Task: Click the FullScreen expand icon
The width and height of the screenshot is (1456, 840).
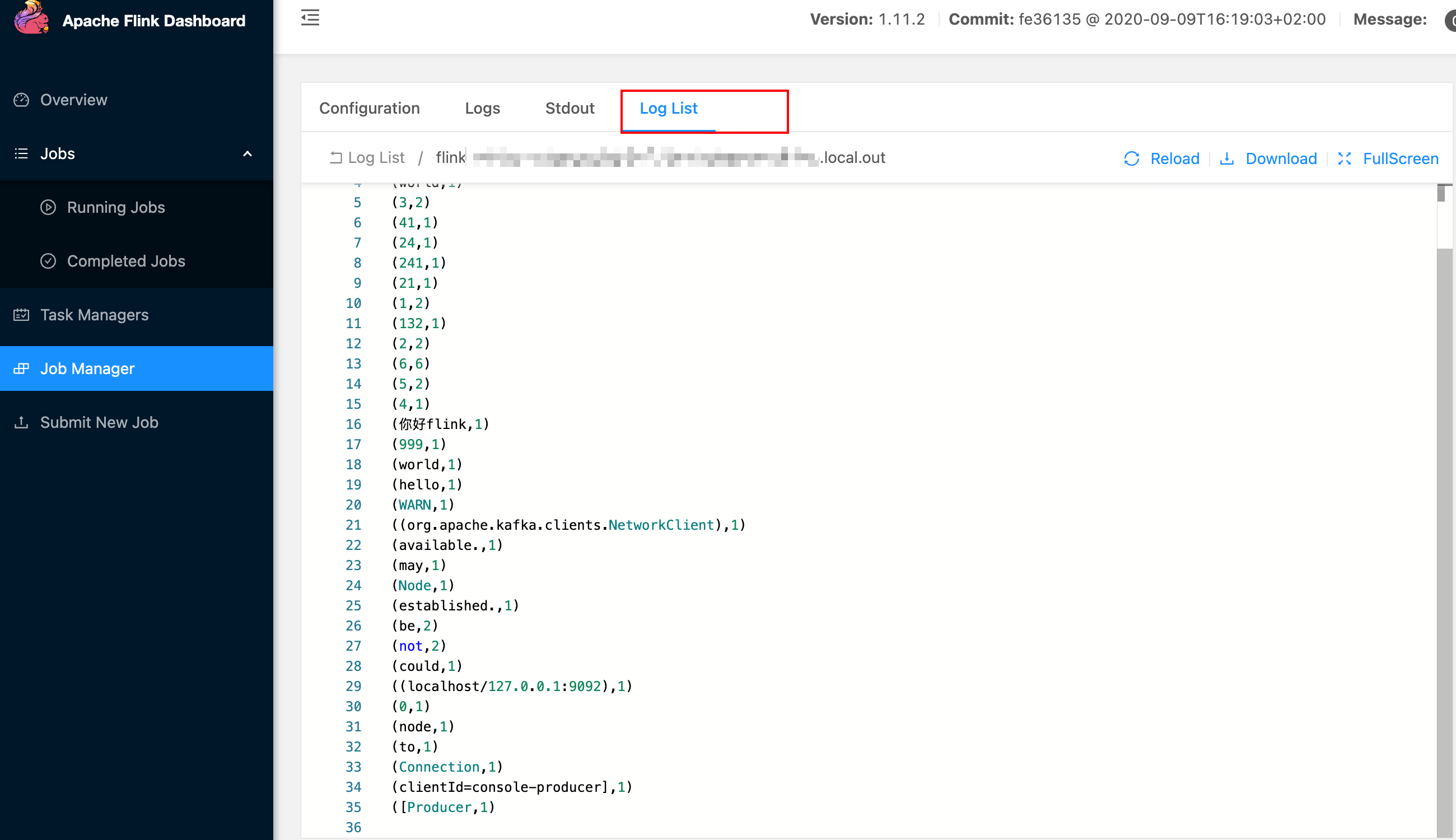Action: click(x=1344, y=158)
